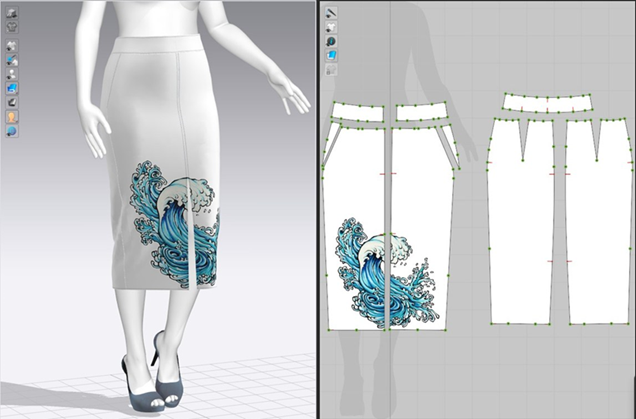Click the blue brush icon in 3D toolbar
The width and height of the screenshot is (636, 419).
tap(13, 60)
